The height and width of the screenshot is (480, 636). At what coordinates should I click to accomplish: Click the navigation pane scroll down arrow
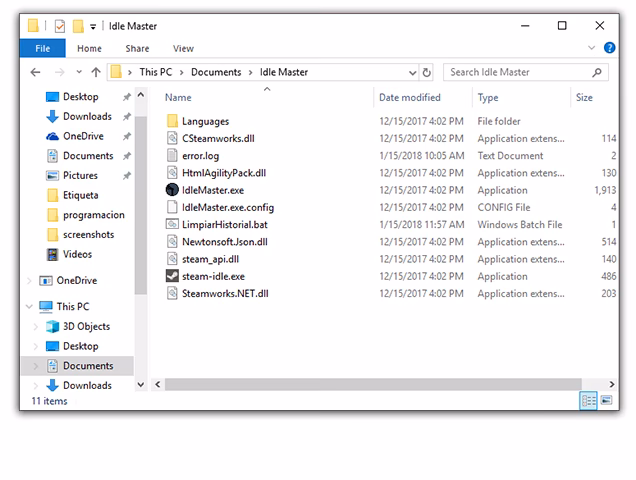click(x=141, y=385)
